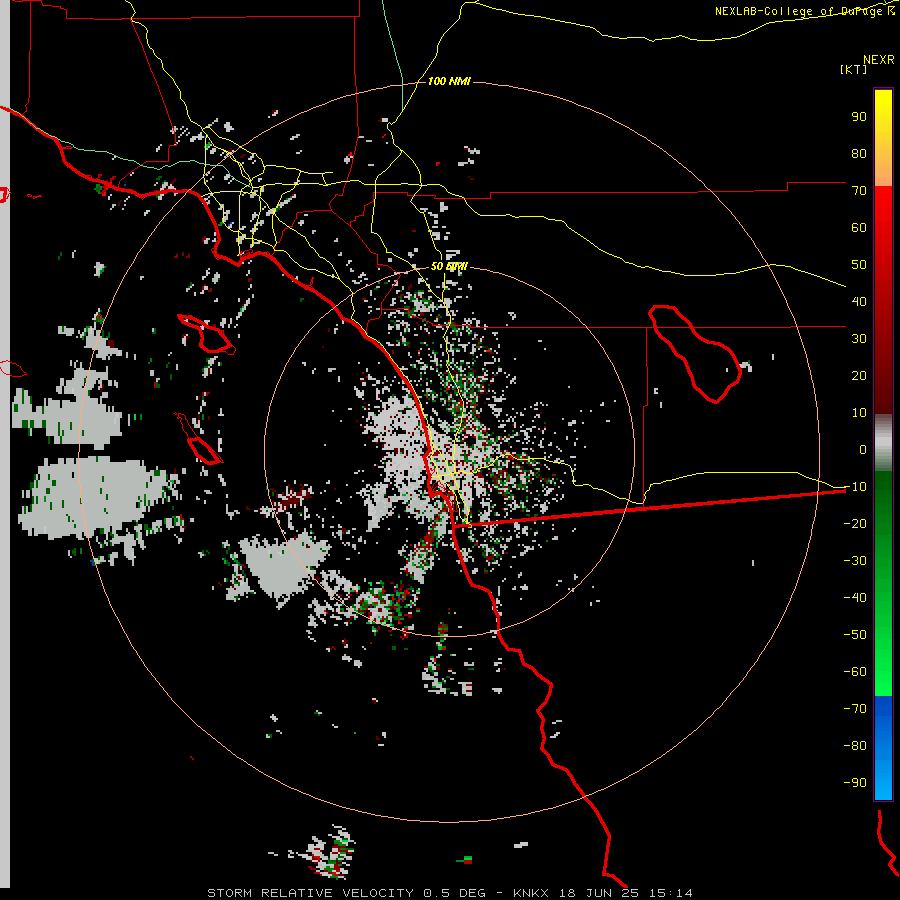The width and height of the screenshot is (900, 900).
Task: Click the Storm Relative Velocity caption at bottom
Action: tap(449, 893)
